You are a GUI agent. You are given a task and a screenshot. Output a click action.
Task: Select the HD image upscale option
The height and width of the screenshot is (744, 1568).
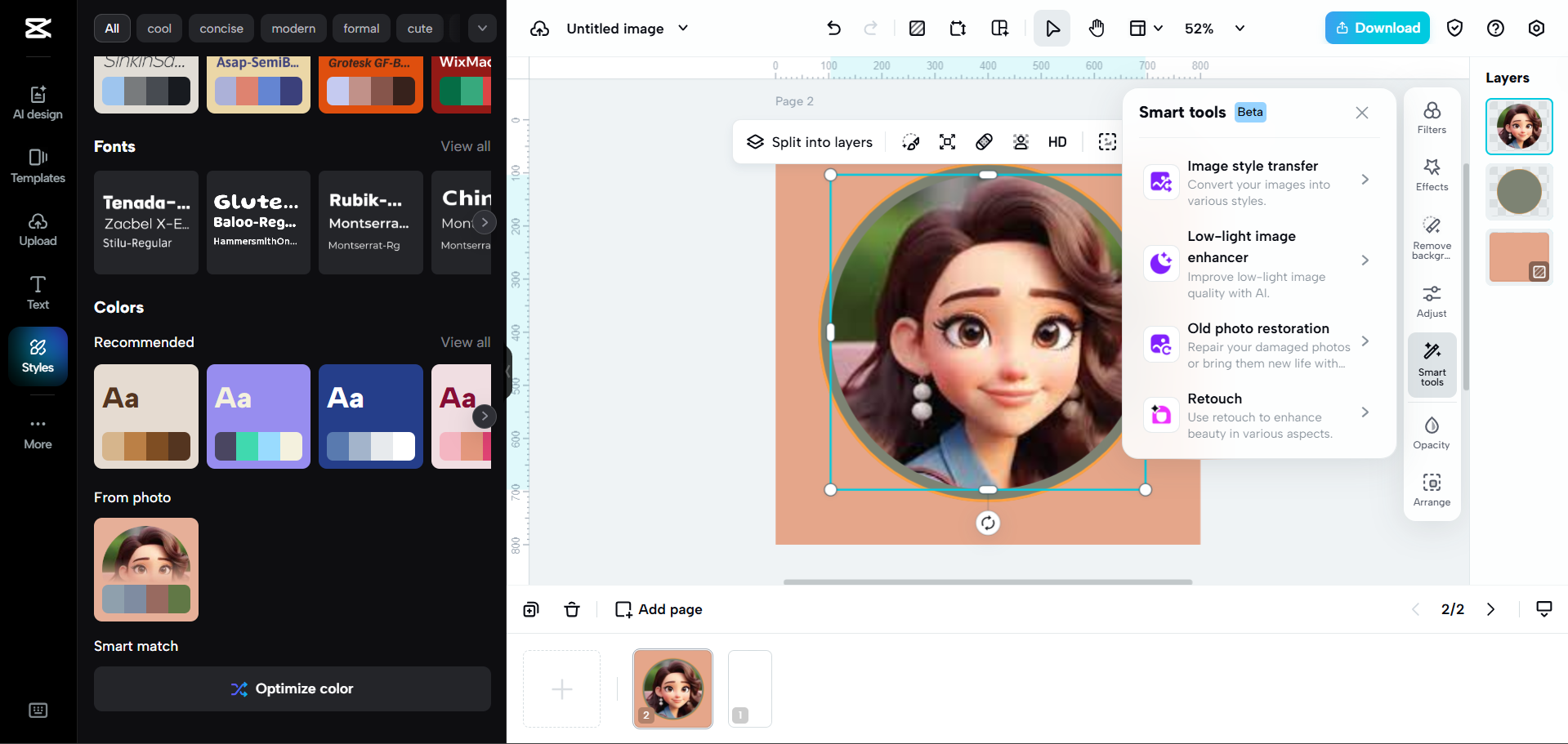(x=1057, y=141)
